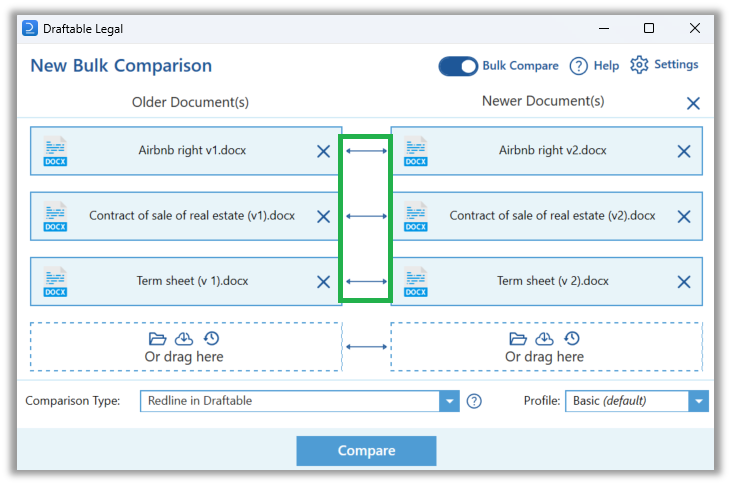This screenshot has width=731, height=485.
Task: Open cloud download icon for newer documents
Action: (x=545, y=339)
